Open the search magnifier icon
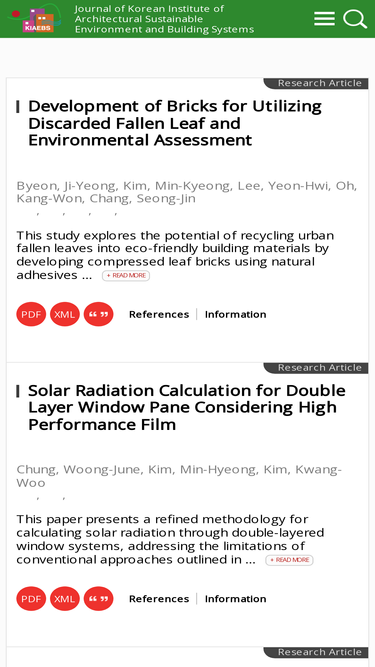 (x=355, y=19)
